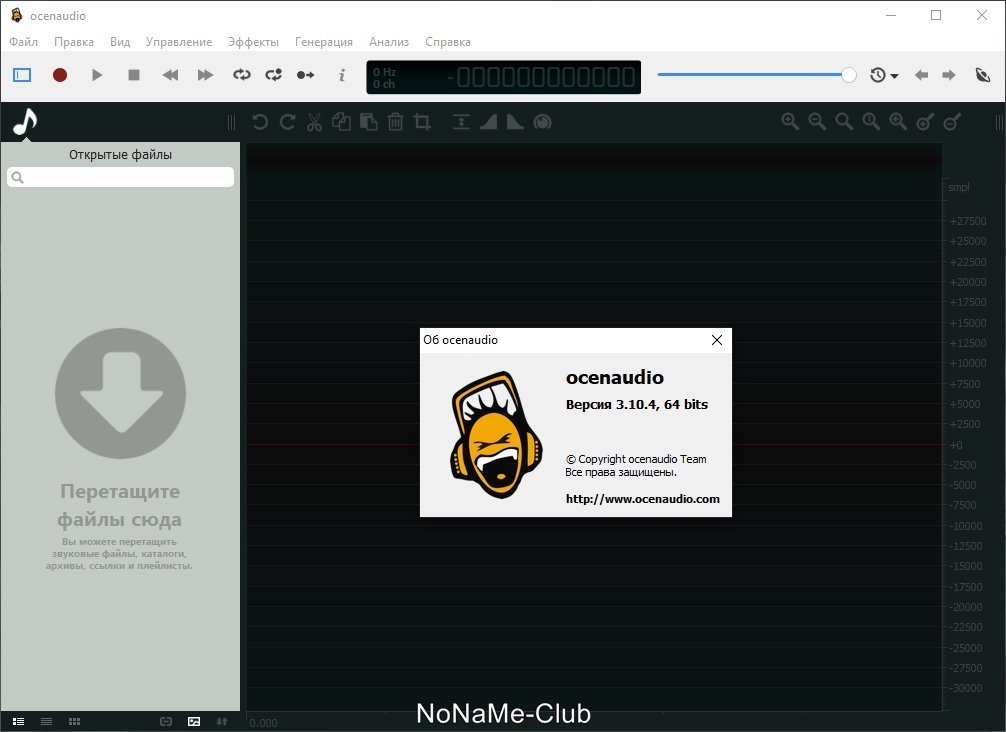Click the Undo arrow icon
The width and height of the screenshot is (1006, 732).
click(260, 122)
